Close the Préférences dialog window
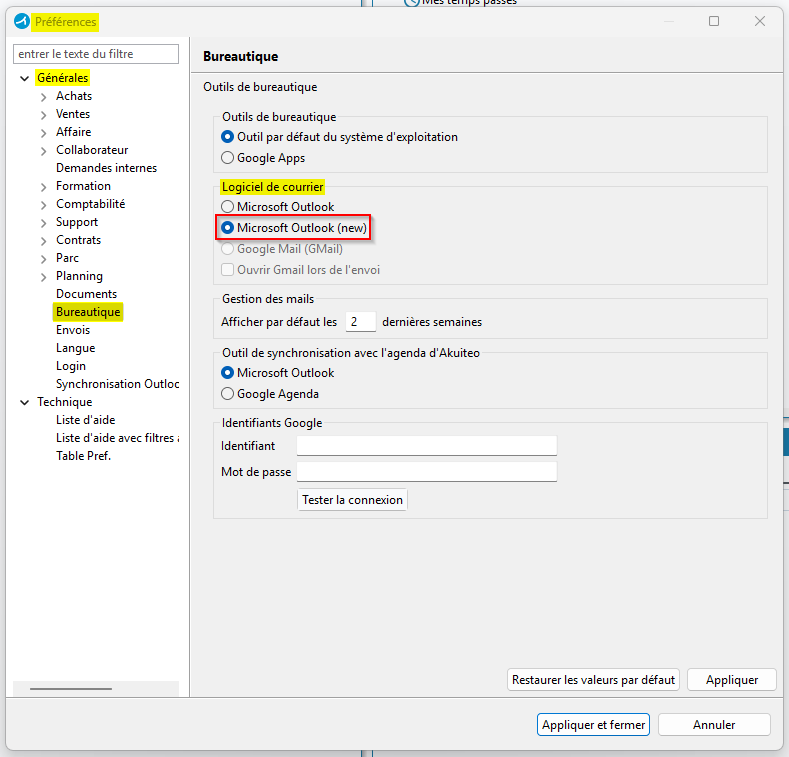Image resolution: width=789 pixels, height=757 pixels. pyautogui.click(x=761, y=21)
